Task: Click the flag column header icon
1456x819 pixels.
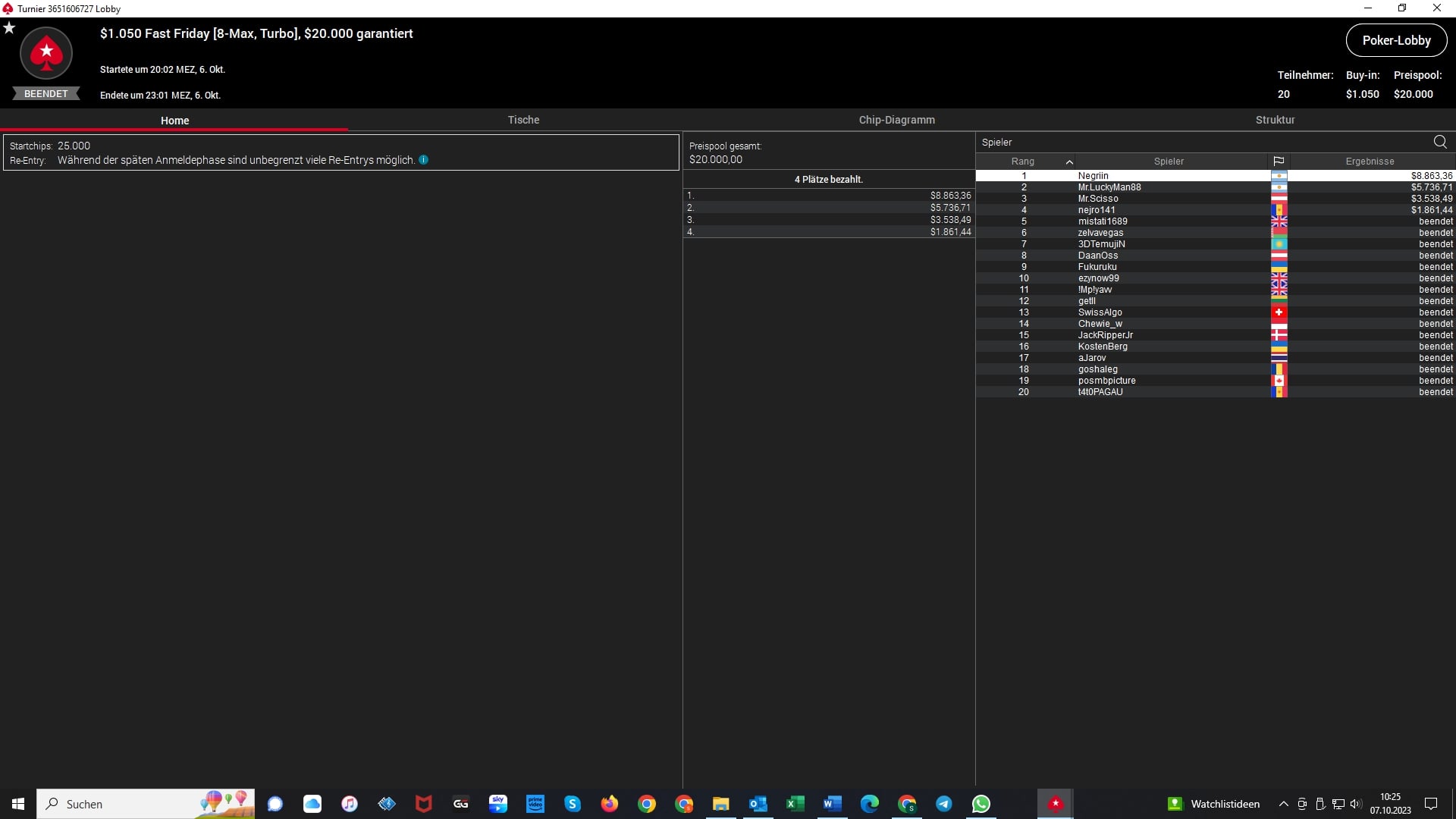Action: (1279, 162)
